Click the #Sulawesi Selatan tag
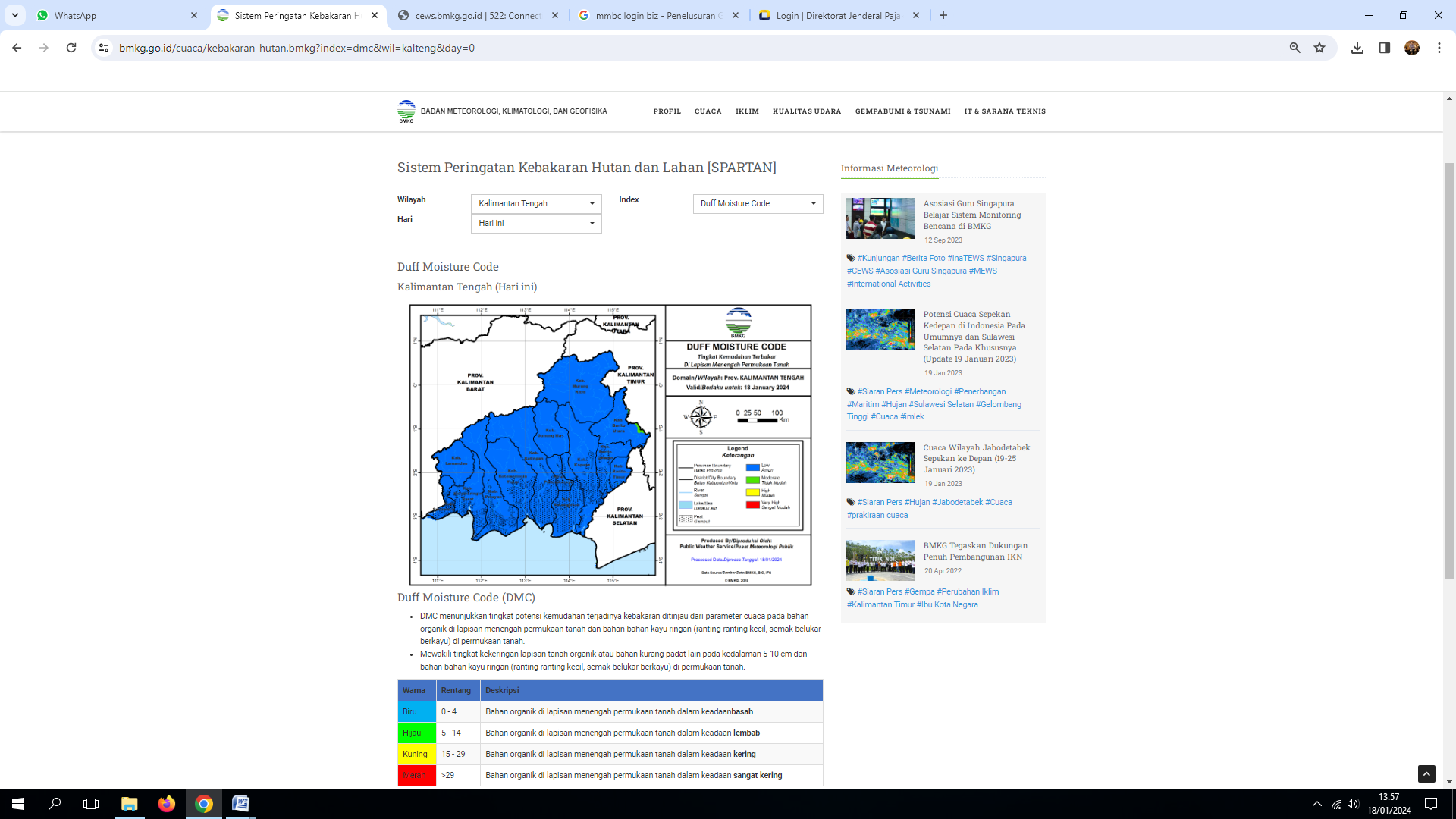Image resolution: width=1456 pixels, height=819 pixels. point(941,404)
